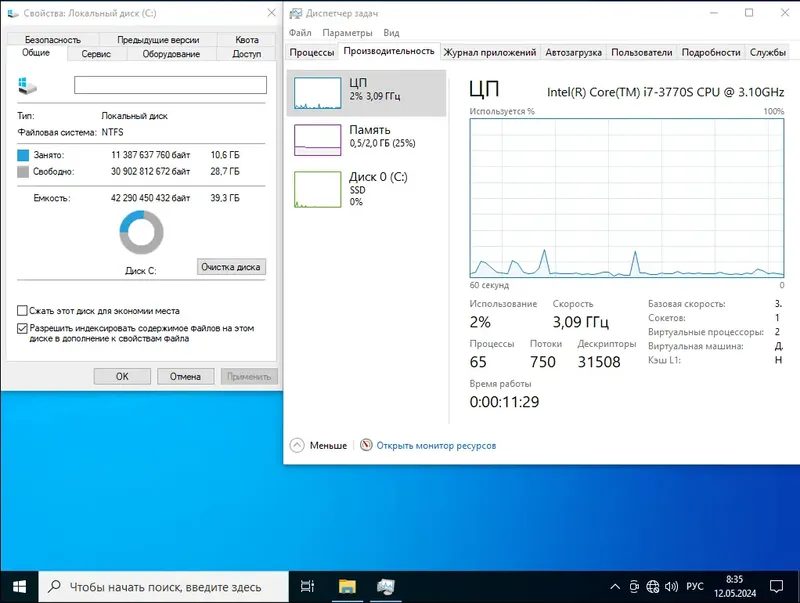Open the Оборудование tab
800x603 pixels.
171,54
